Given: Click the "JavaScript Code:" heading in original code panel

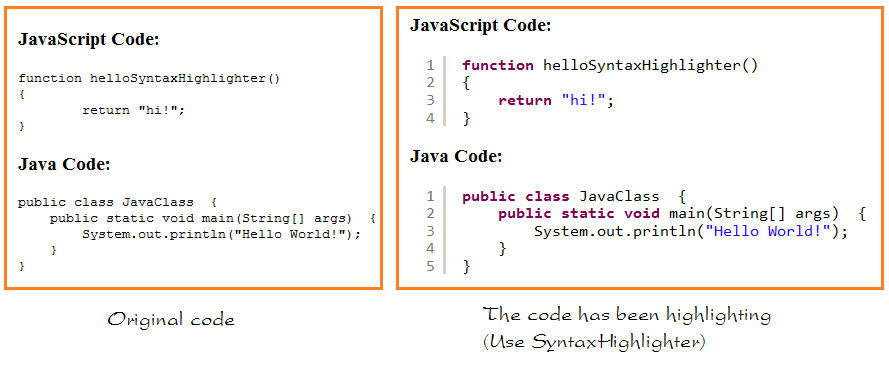Looking at the screenshot, I should 89,40.
